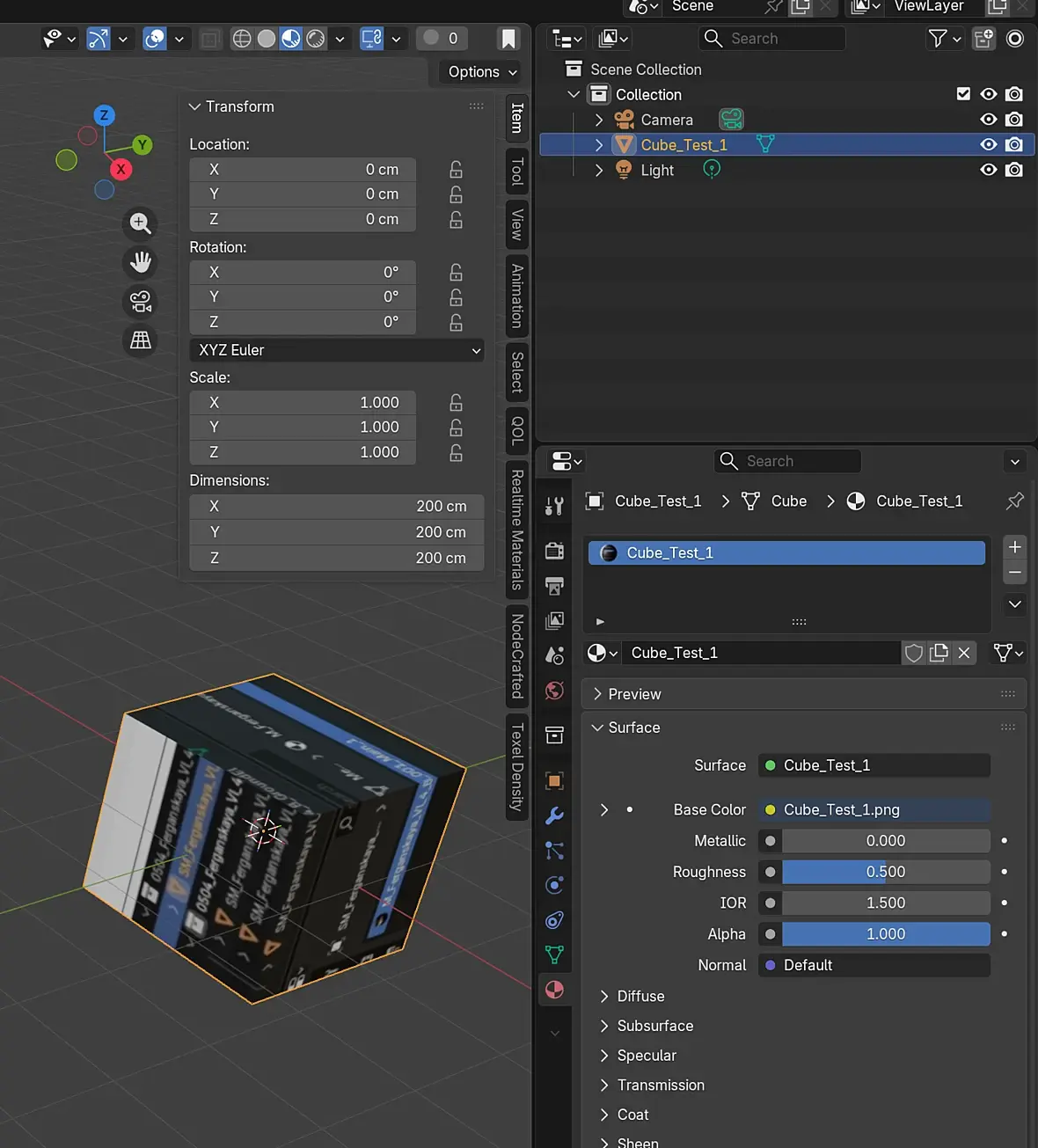Lock the Location X lock toggle

coord(456,170)
